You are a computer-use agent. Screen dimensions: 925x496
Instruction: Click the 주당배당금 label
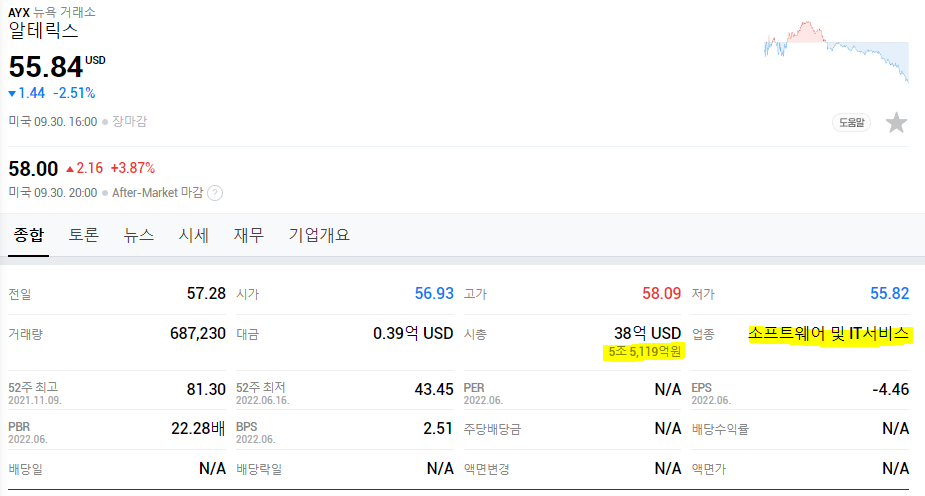pos(492,429)
